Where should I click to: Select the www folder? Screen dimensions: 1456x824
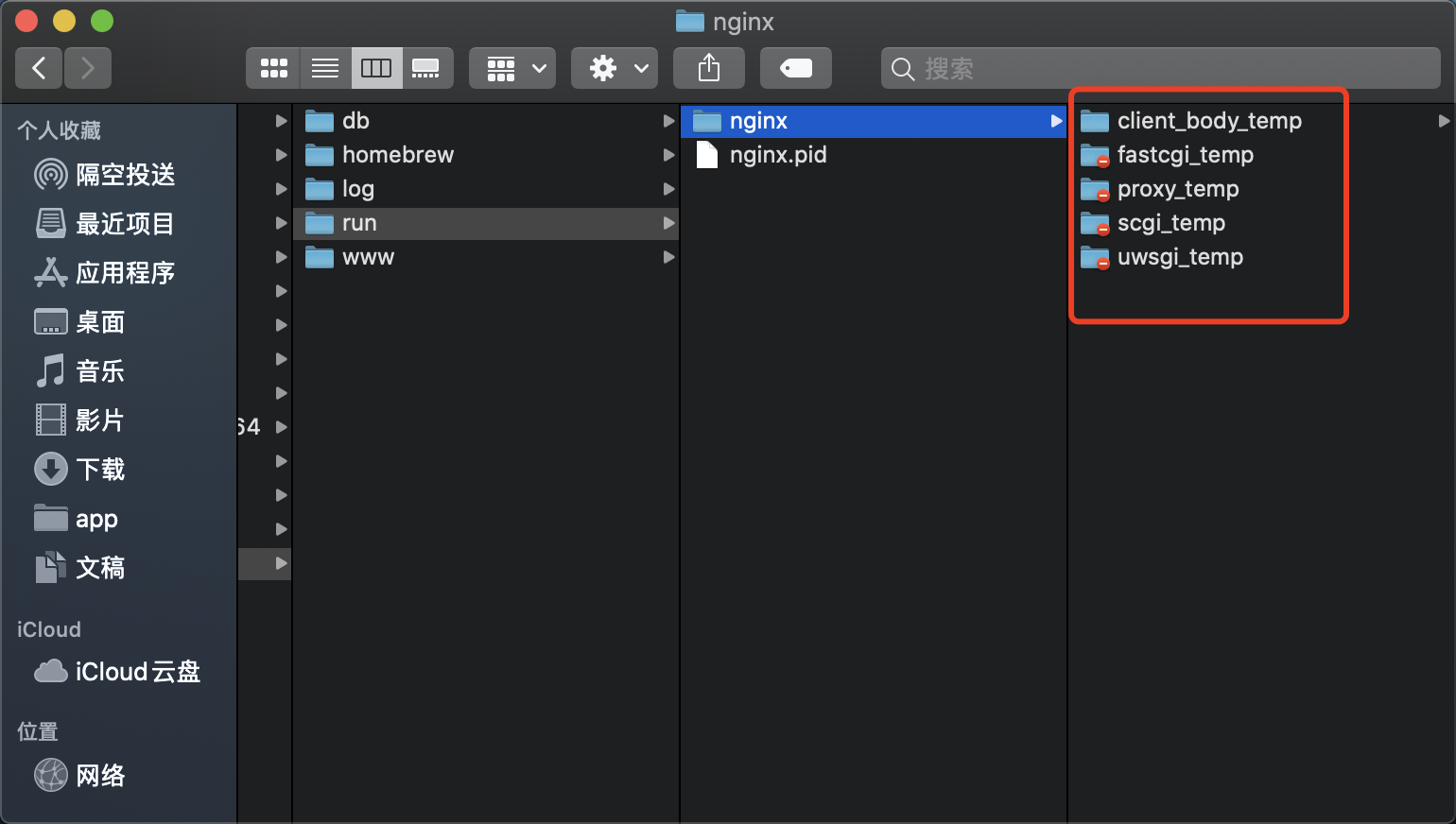pos(486,257)
